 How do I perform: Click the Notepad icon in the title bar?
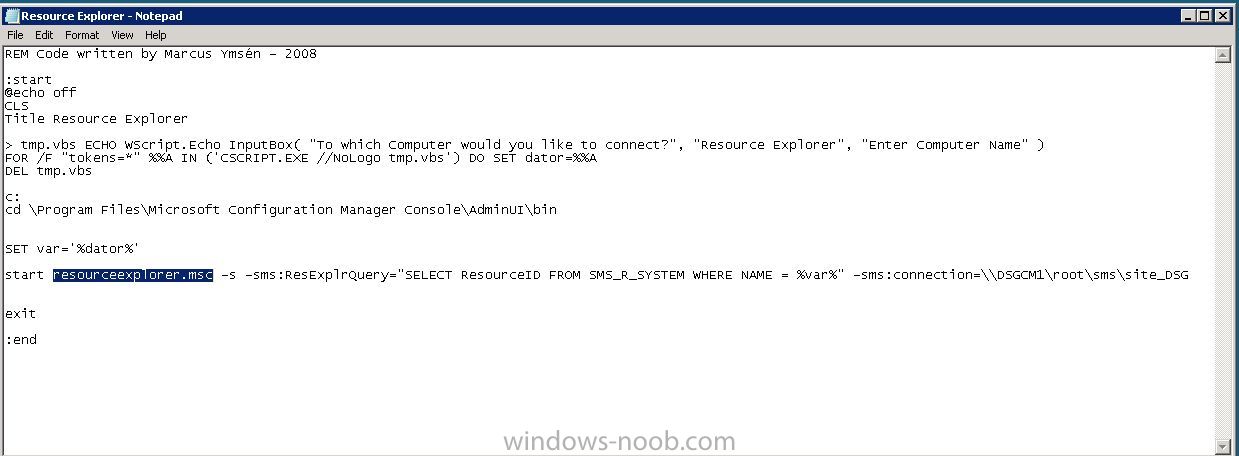tap(12, 16)
